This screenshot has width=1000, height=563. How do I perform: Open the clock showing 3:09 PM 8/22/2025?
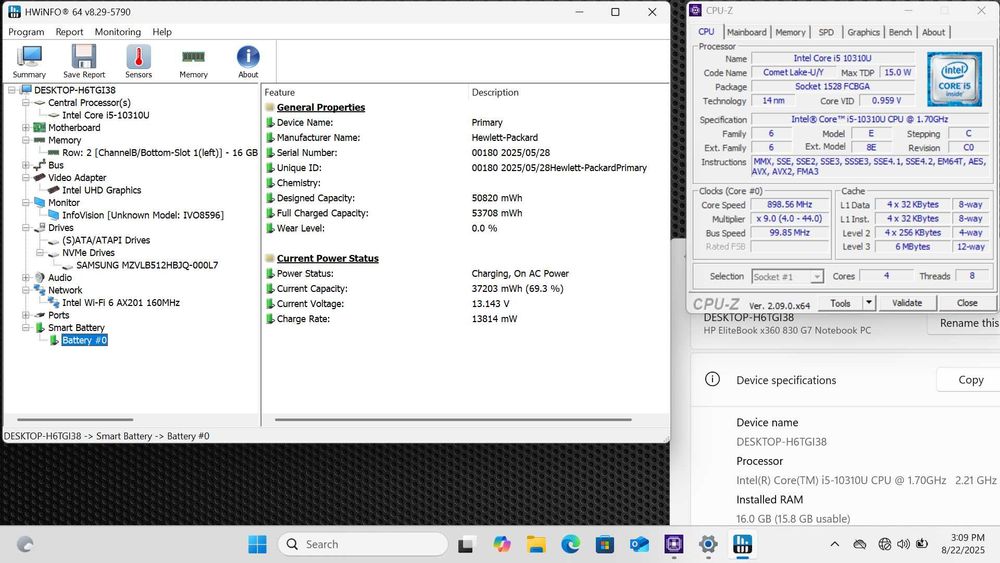coord(963,544)
